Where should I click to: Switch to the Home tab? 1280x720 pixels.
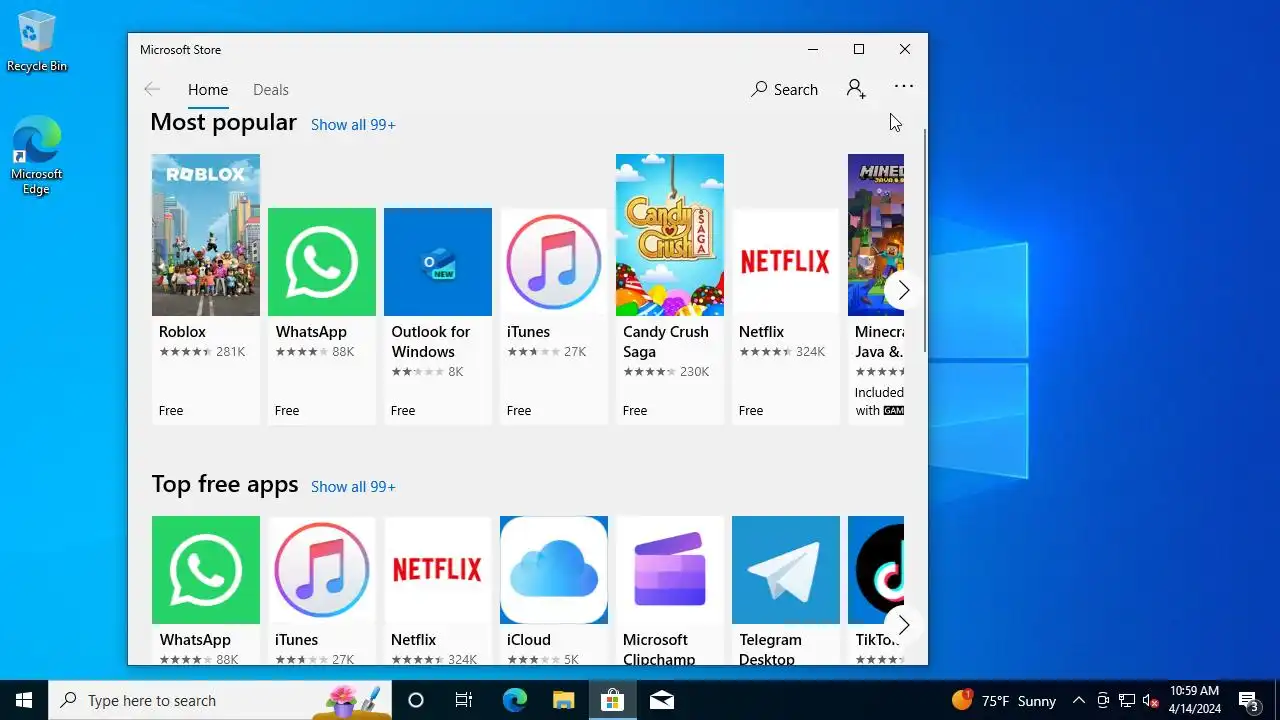click(x=208, y=89)
